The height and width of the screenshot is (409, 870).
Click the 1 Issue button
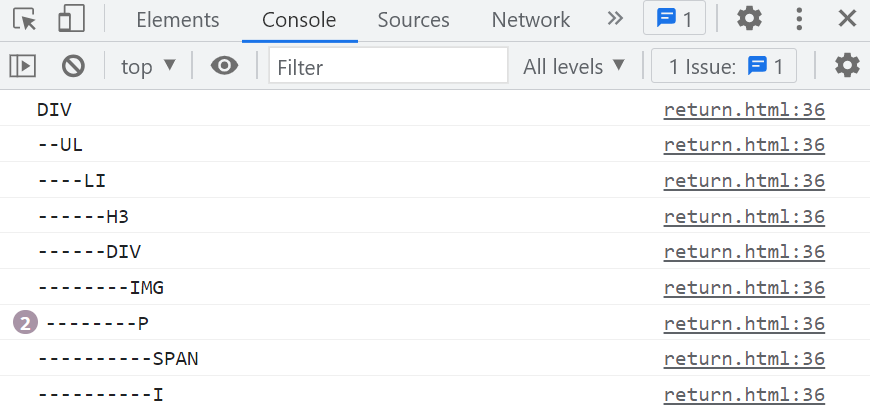point(724,67)
